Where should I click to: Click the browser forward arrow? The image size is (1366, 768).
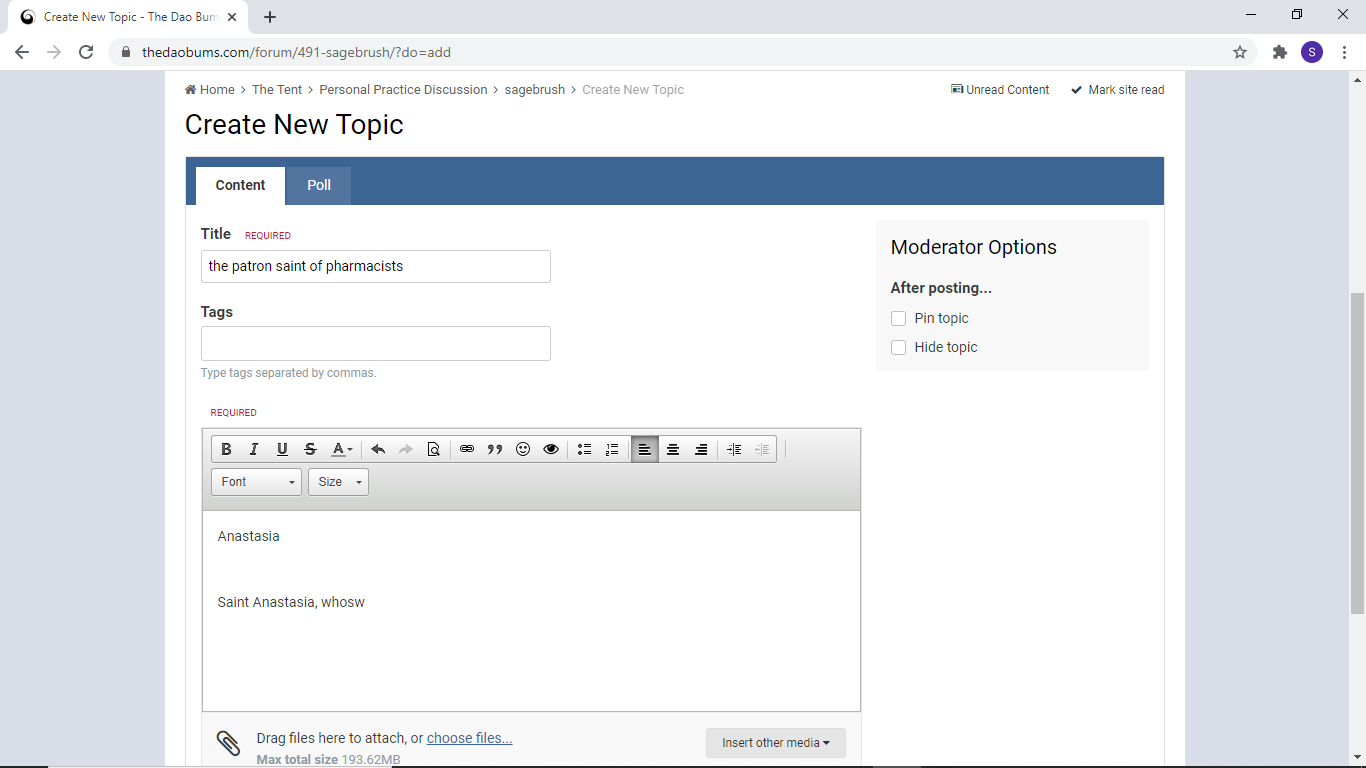[54, 52]
